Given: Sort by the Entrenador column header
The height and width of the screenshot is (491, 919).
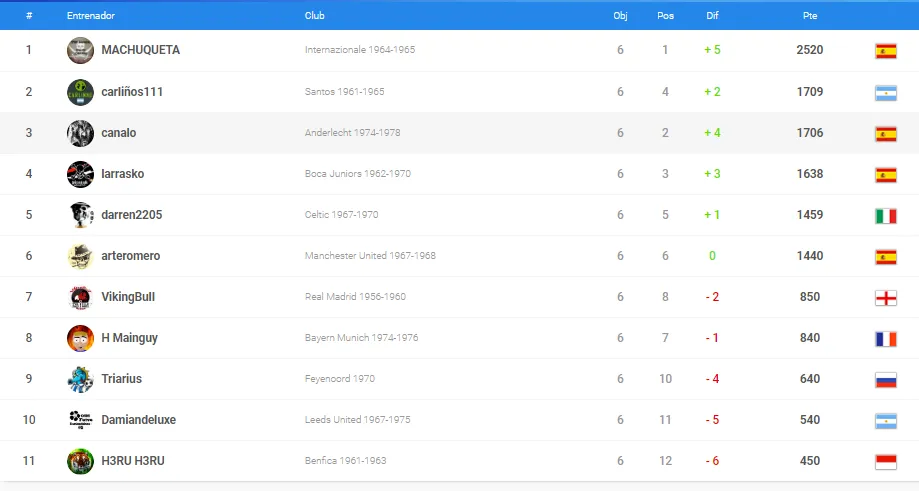Looking at the screenshot, I should click(91, 16).
